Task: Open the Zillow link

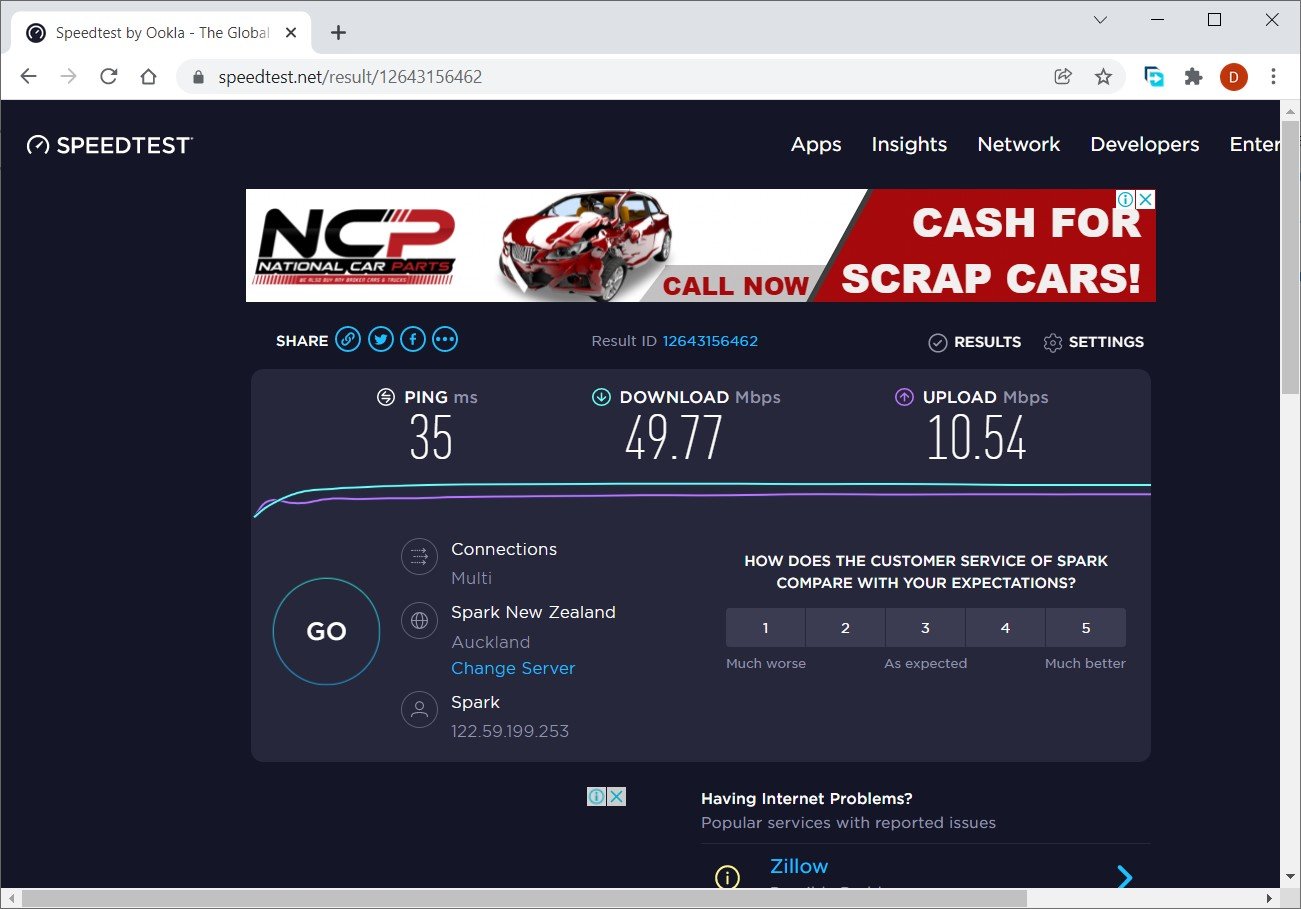Action: click(799, 866)
